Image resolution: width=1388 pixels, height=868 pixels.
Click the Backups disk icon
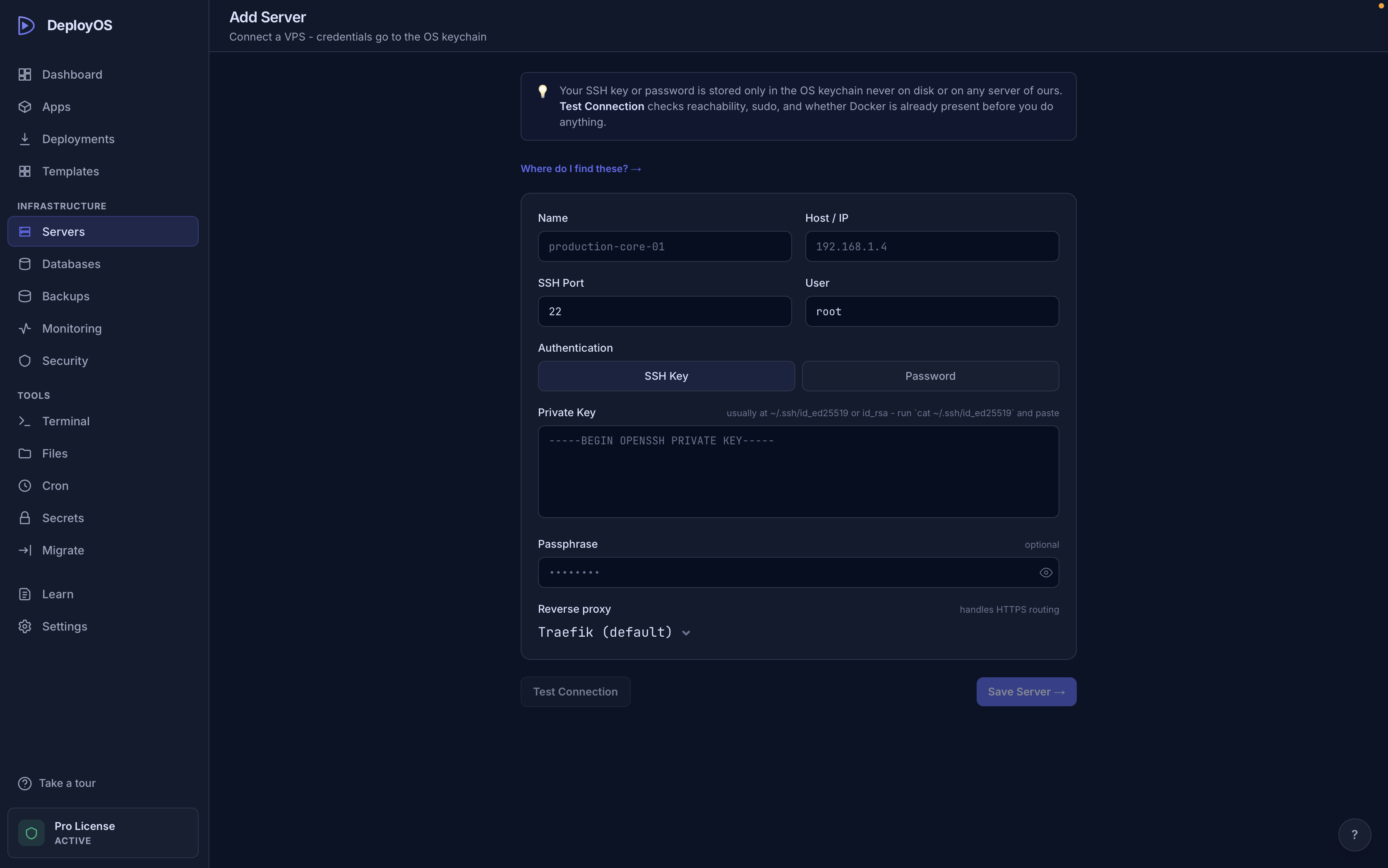[25, 296]
